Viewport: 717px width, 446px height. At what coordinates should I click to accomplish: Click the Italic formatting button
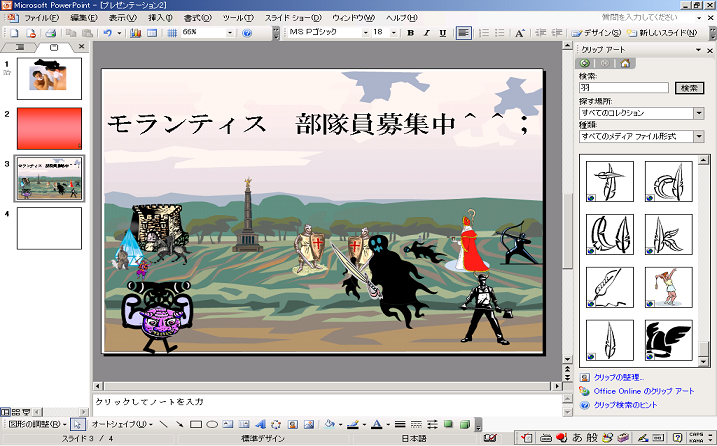(427, 33)
